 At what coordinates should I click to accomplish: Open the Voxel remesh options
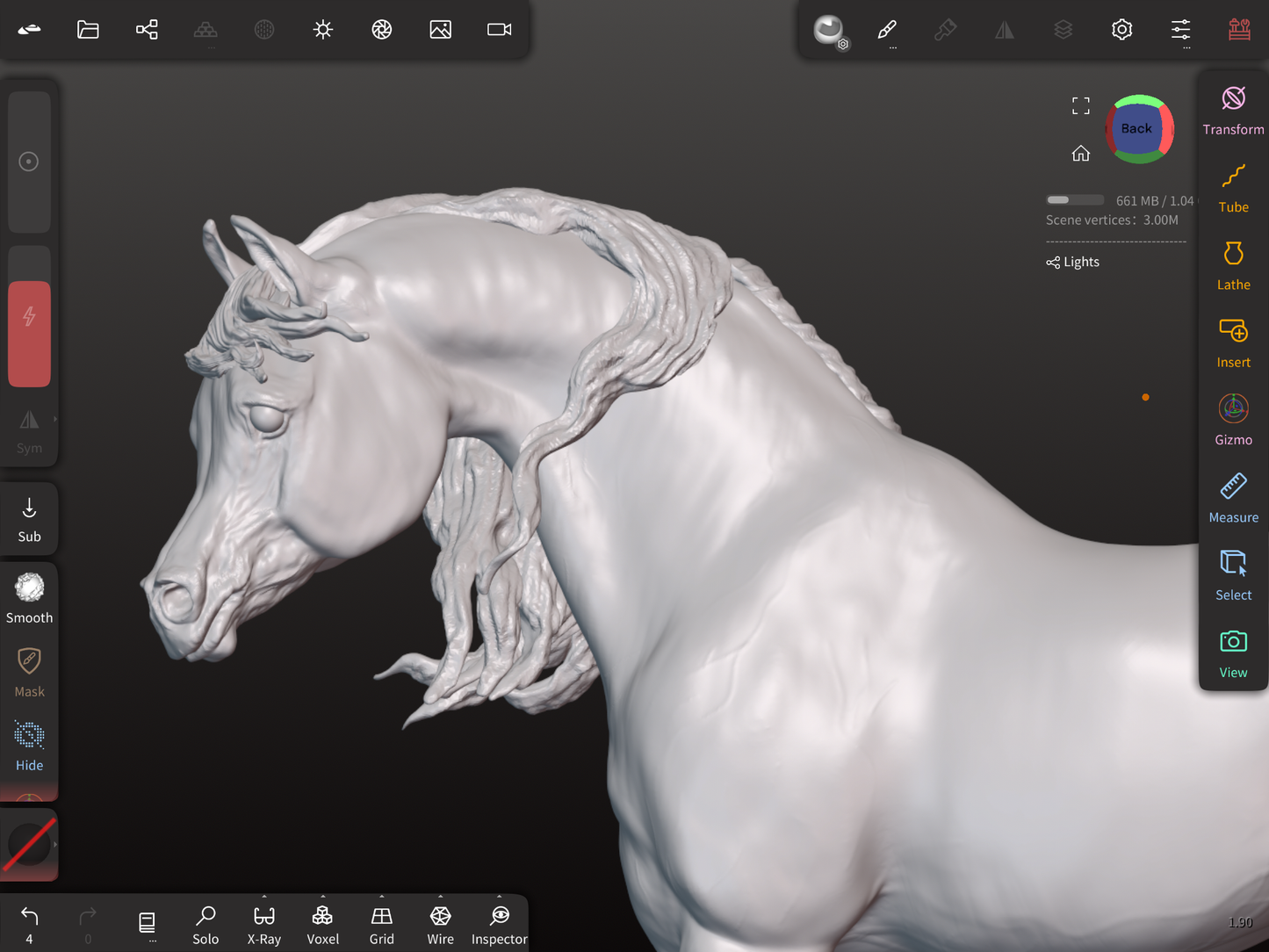[x=322, y=925]
